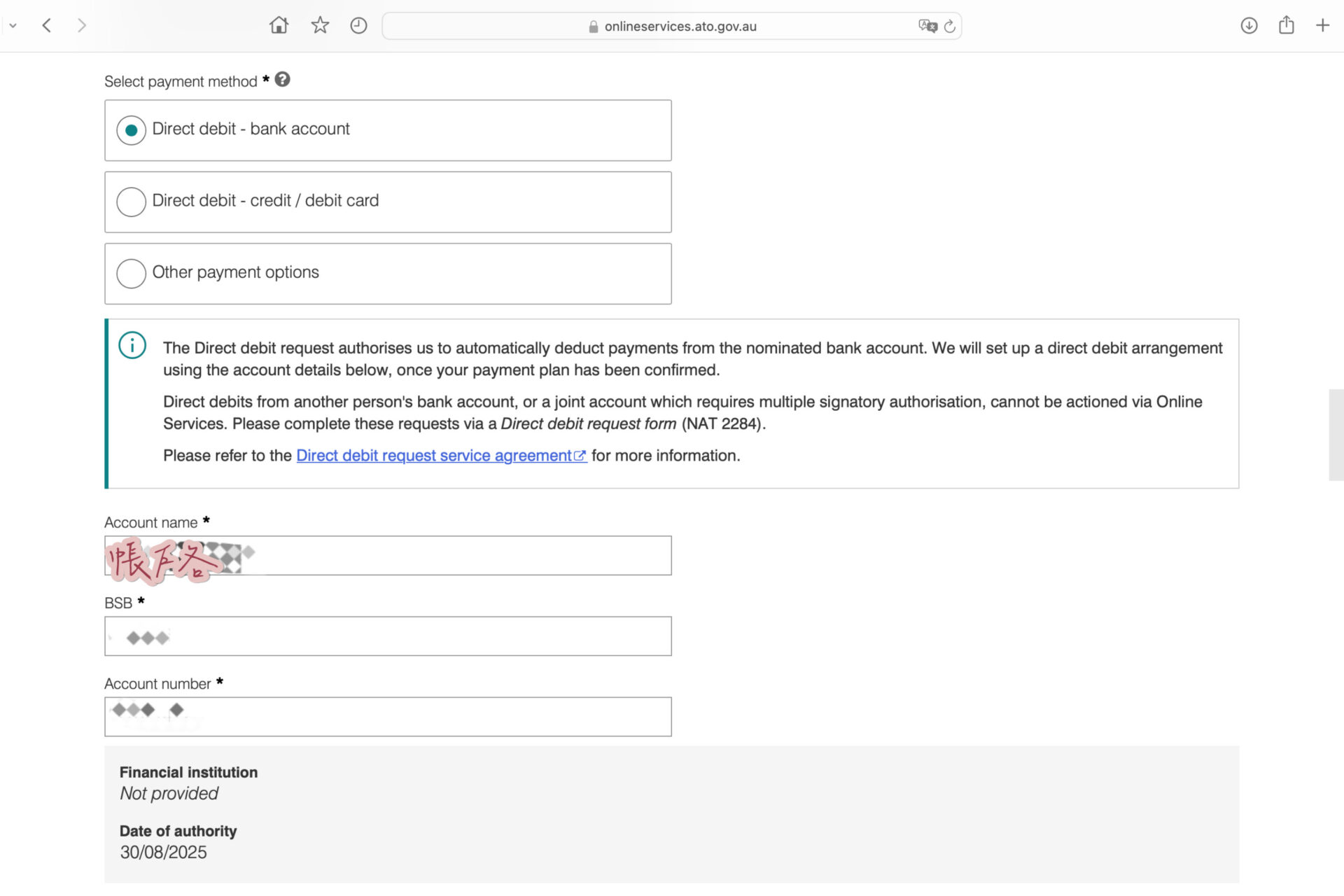Click the browser home icon
The image size is (1344, 896).
279,26
